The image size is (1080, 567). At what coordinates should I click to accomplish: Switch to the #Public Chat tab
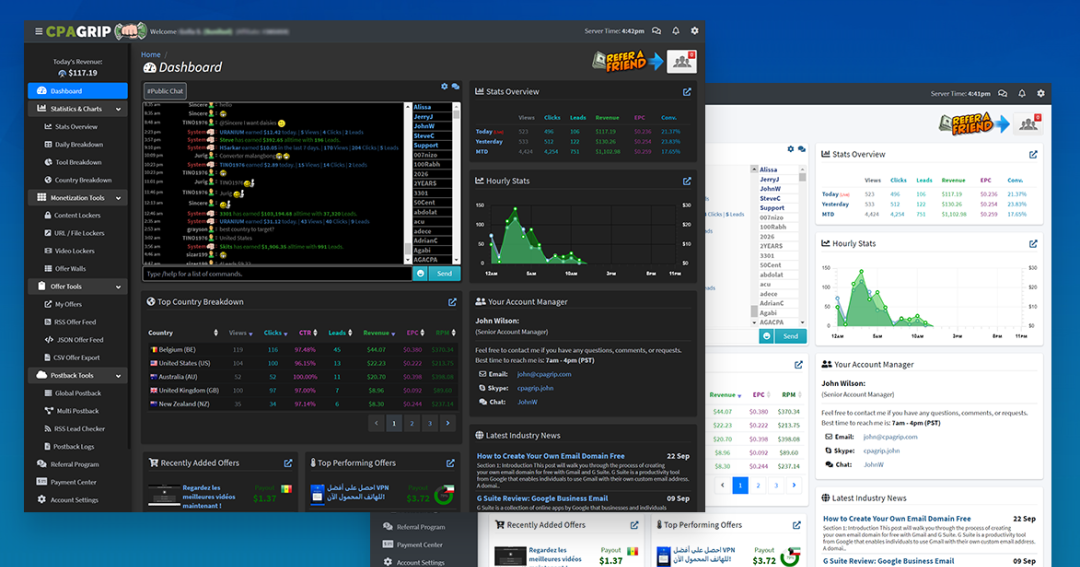coord(165,91)
